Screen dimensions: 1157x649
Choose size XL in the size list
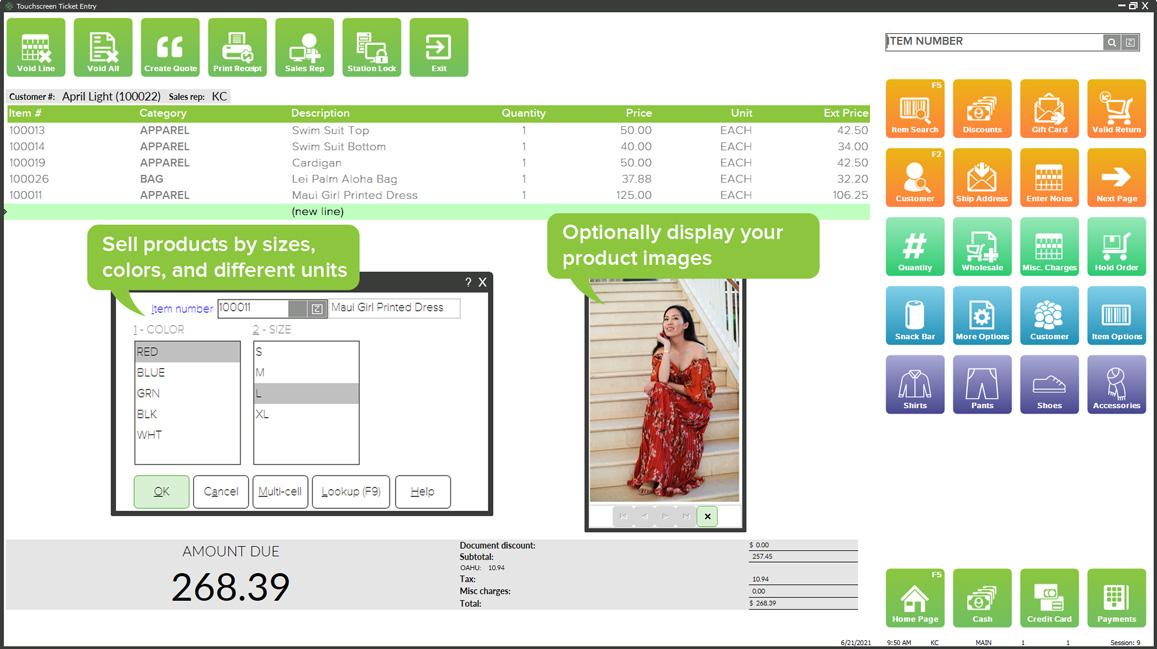[262, 414]
